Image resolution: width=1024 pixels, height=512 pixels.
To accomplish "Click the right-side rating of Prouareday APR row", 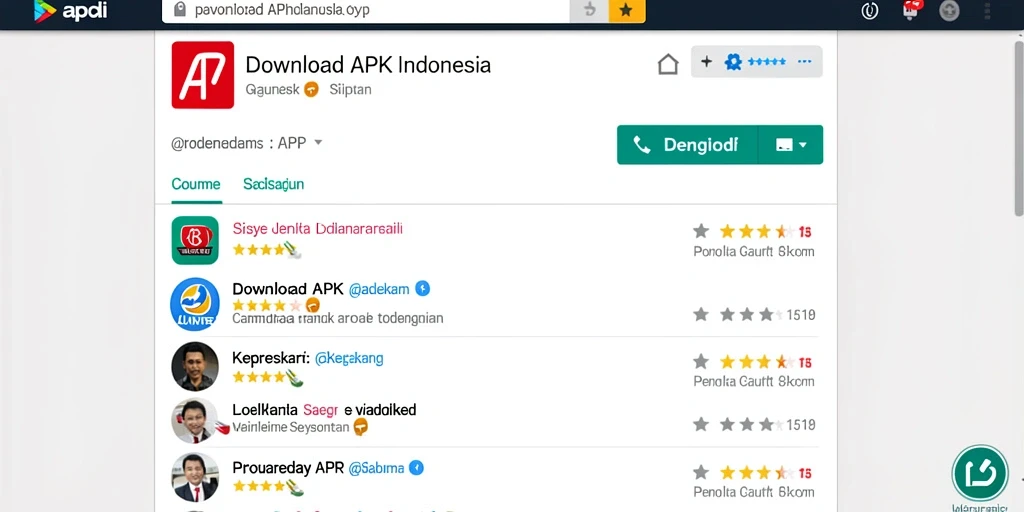I will pos(752,472).
